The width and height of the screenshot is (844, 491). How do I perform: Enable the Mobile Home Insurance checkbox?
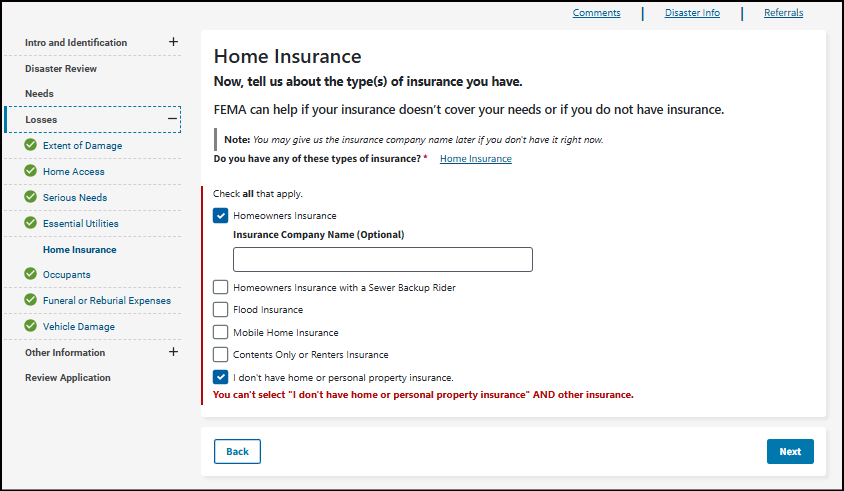220,333
